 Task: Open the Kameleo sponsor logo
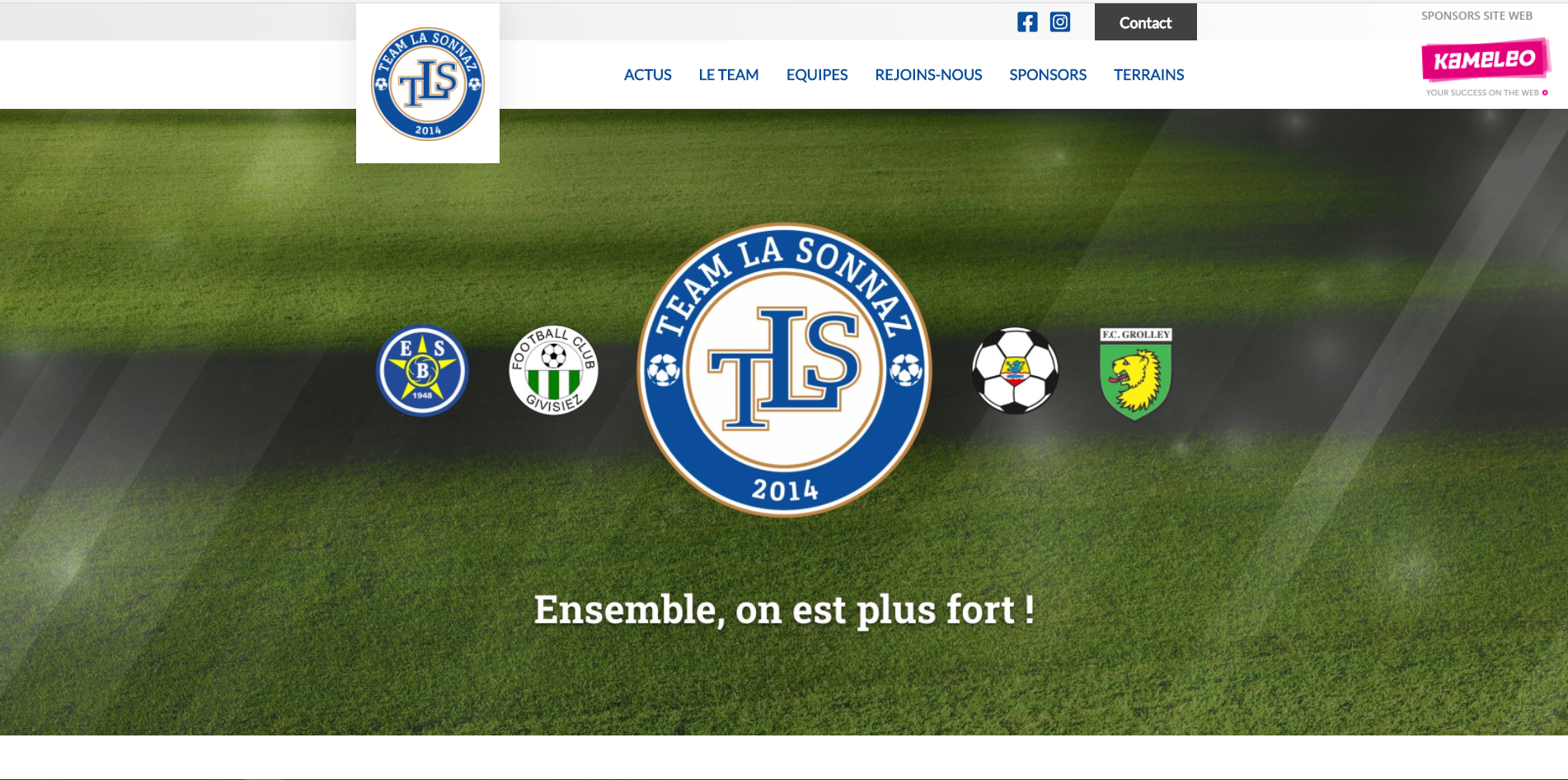tap(1486, 60)
